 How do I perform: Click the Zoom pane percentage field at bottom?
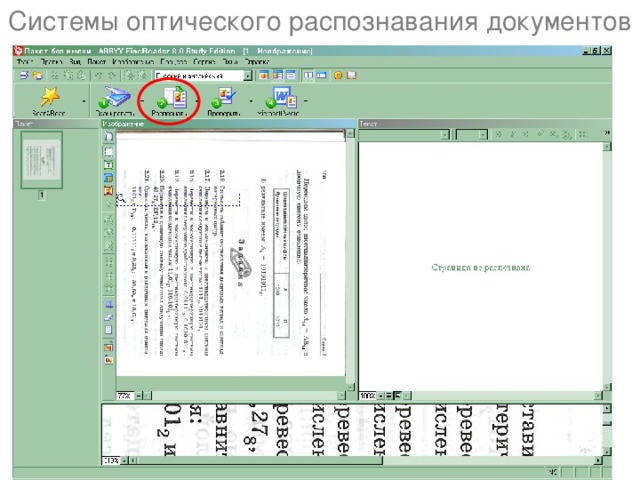click(x=111, y=460)
